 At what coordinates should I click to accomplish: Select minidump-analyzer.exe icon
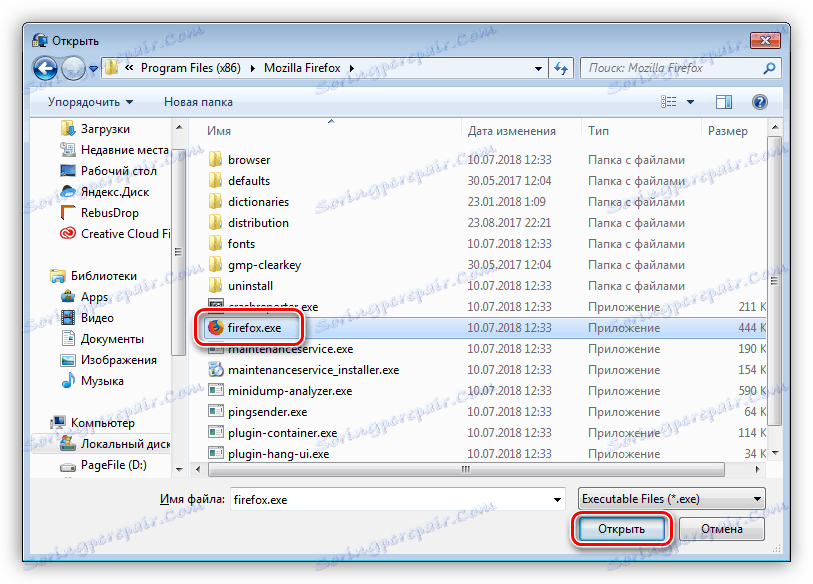click(215, 391)
